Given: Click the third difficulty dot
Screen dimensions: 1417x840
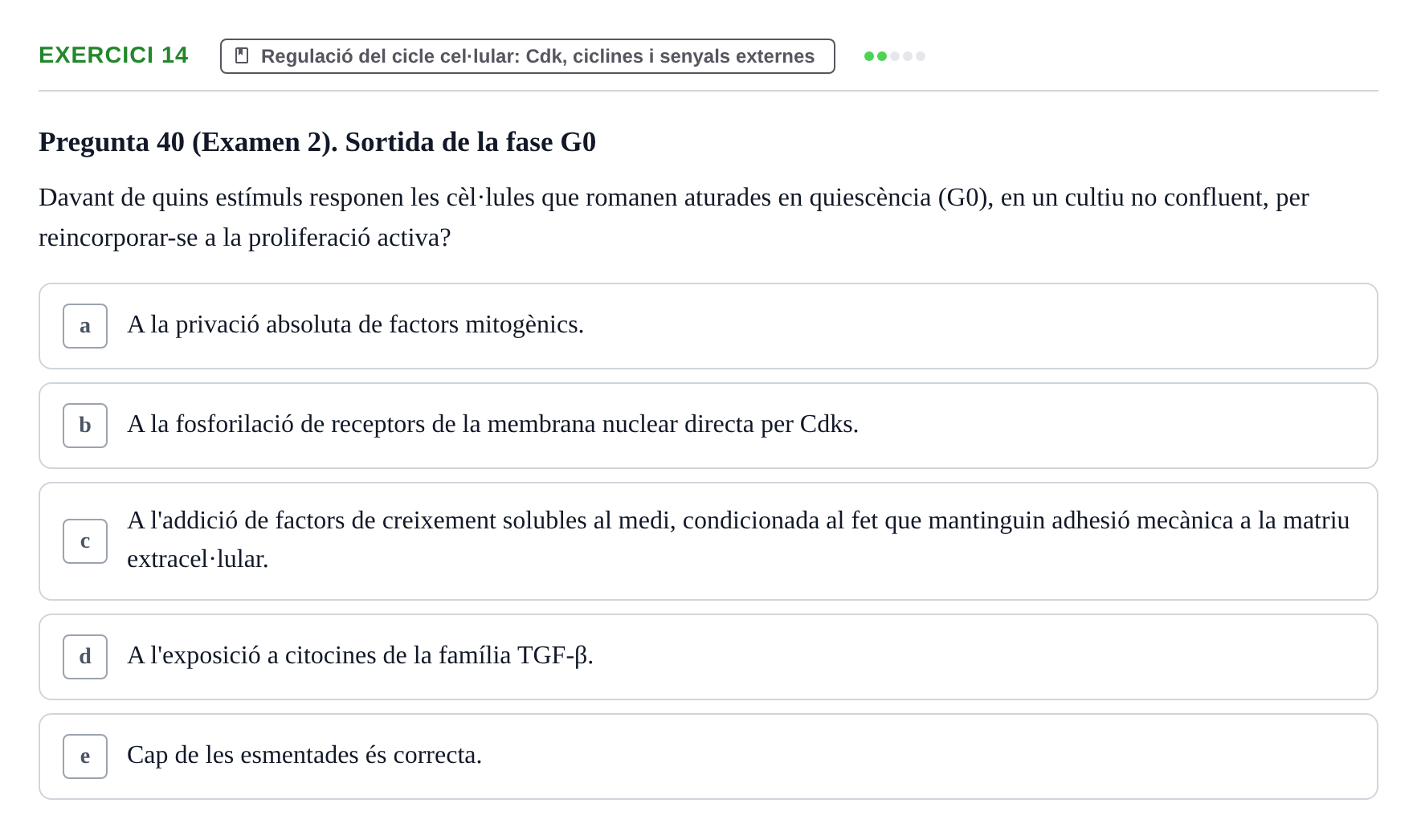Looking at the screenshot, I should click(x=895, y=56).
